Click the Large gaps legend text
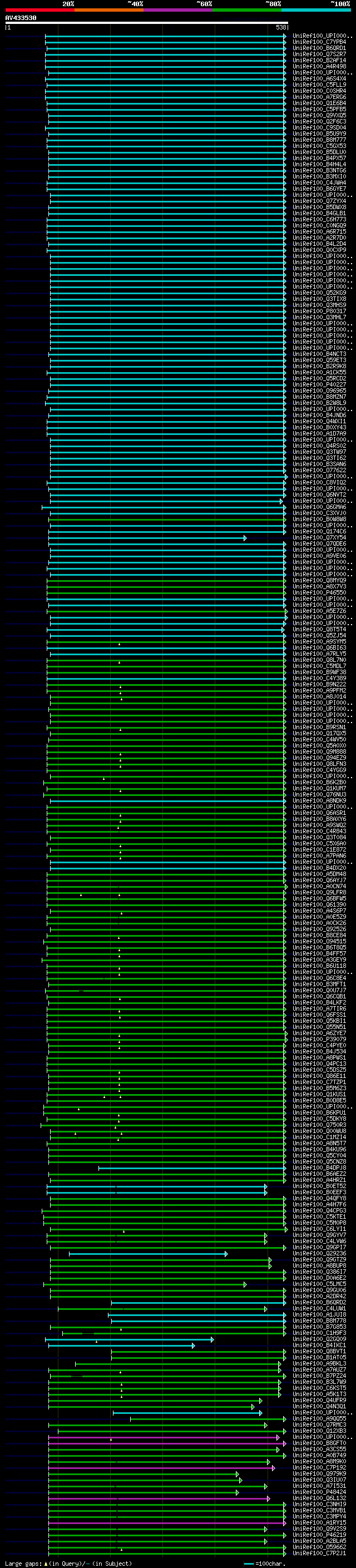The height and width of the screenshot is (1568, 356). 23,1564
